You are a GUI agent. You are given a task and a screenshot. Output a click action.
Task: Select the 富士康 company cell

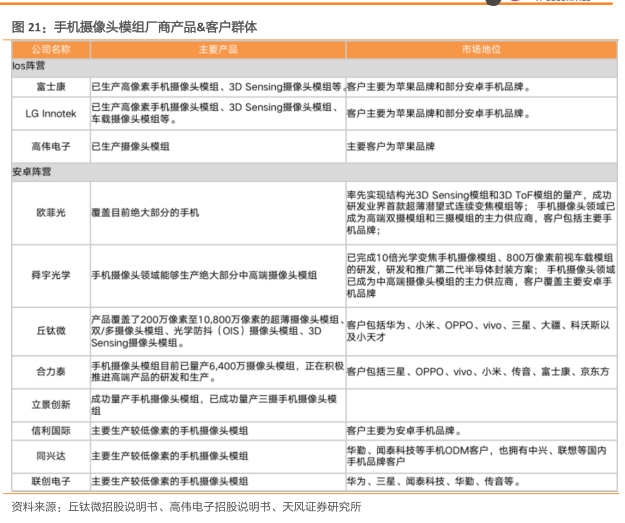[x=50, y=87]
